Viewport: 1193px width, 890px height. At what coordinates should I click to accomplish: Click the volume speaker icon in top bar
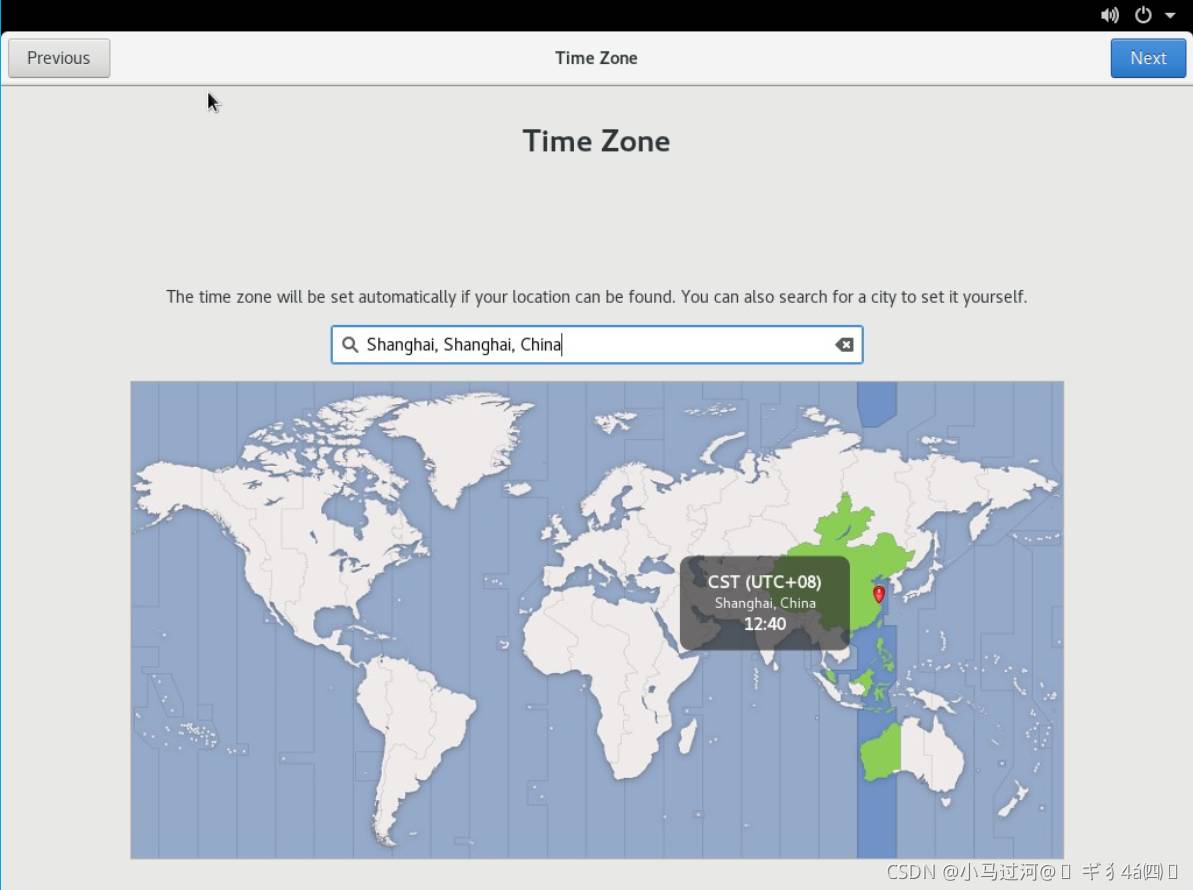[1110, 15]
